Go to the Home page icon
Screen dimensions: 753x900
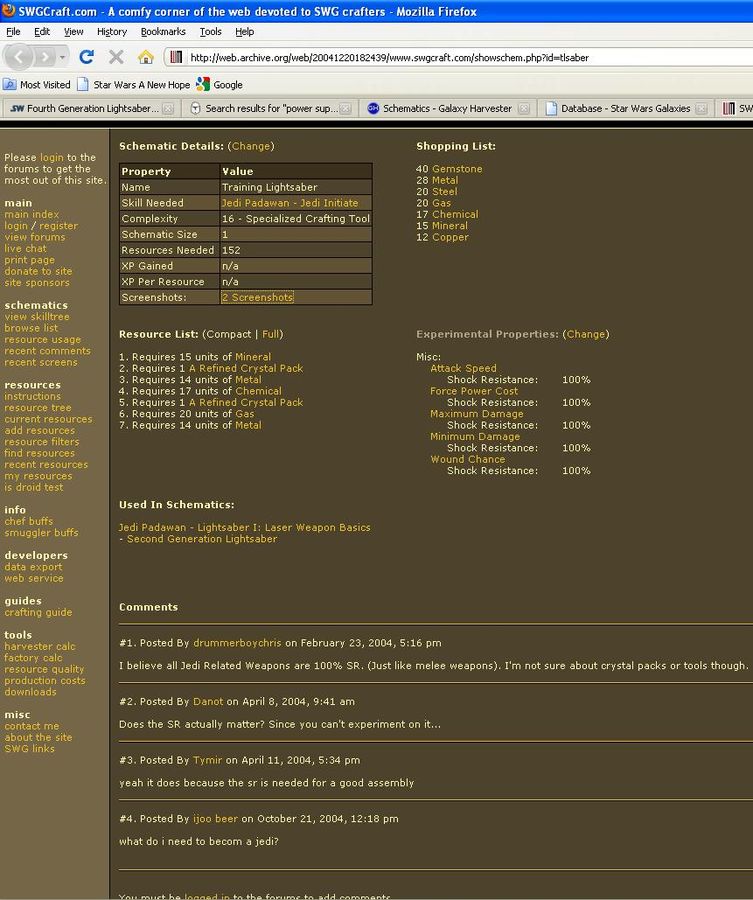click(146, 57)
